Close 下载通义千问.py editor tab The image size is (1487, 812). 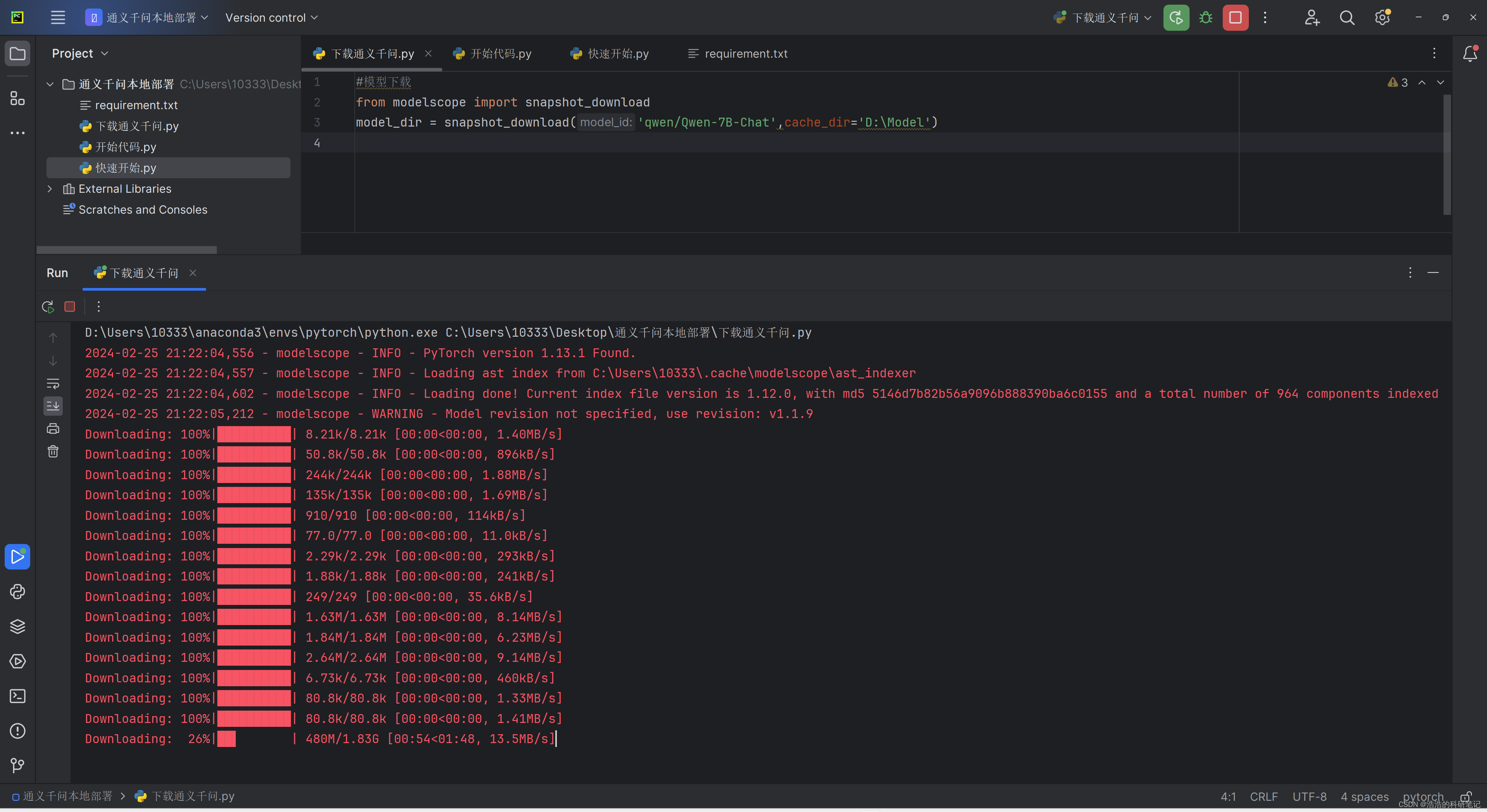click(428, 54)
